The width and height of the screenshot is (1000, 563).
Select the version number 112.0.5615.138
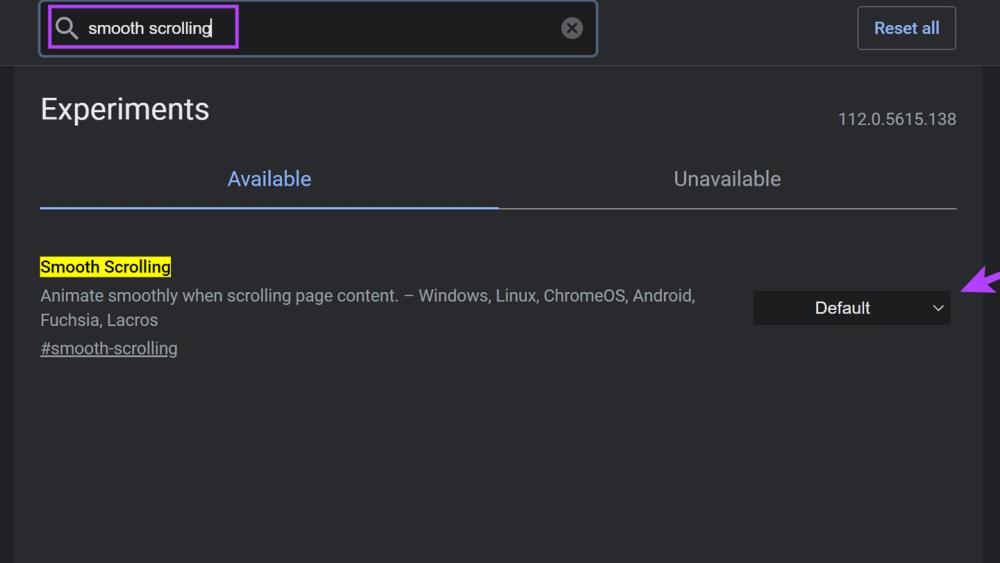pos(897,119)
